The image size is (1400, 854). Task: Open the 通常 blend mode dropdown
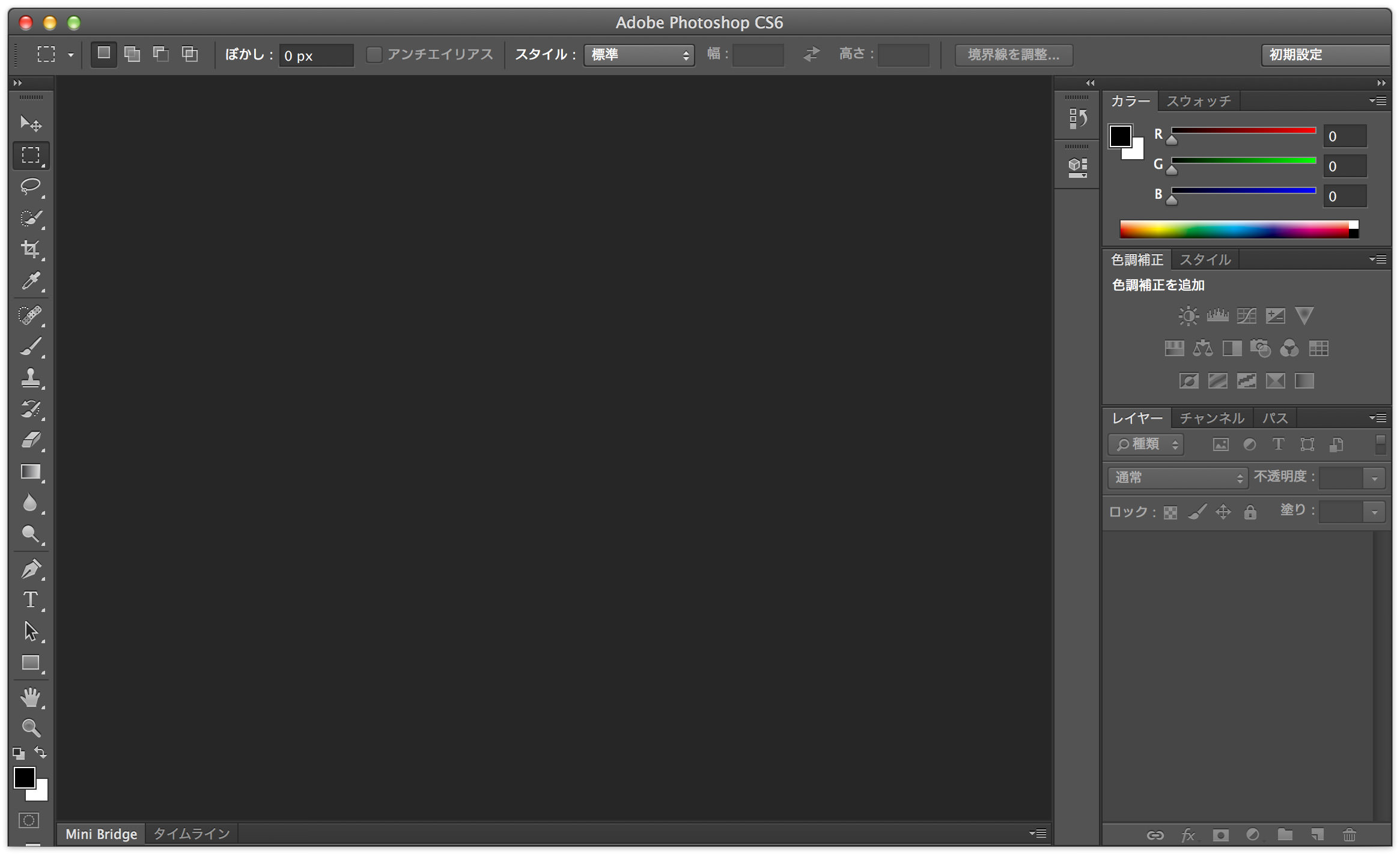(x=1178, y=477)
